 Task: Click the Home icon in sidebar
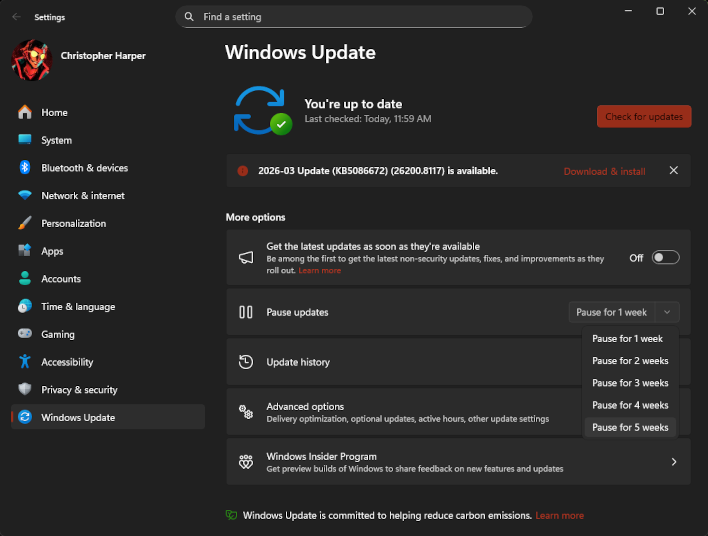point(25,112)
